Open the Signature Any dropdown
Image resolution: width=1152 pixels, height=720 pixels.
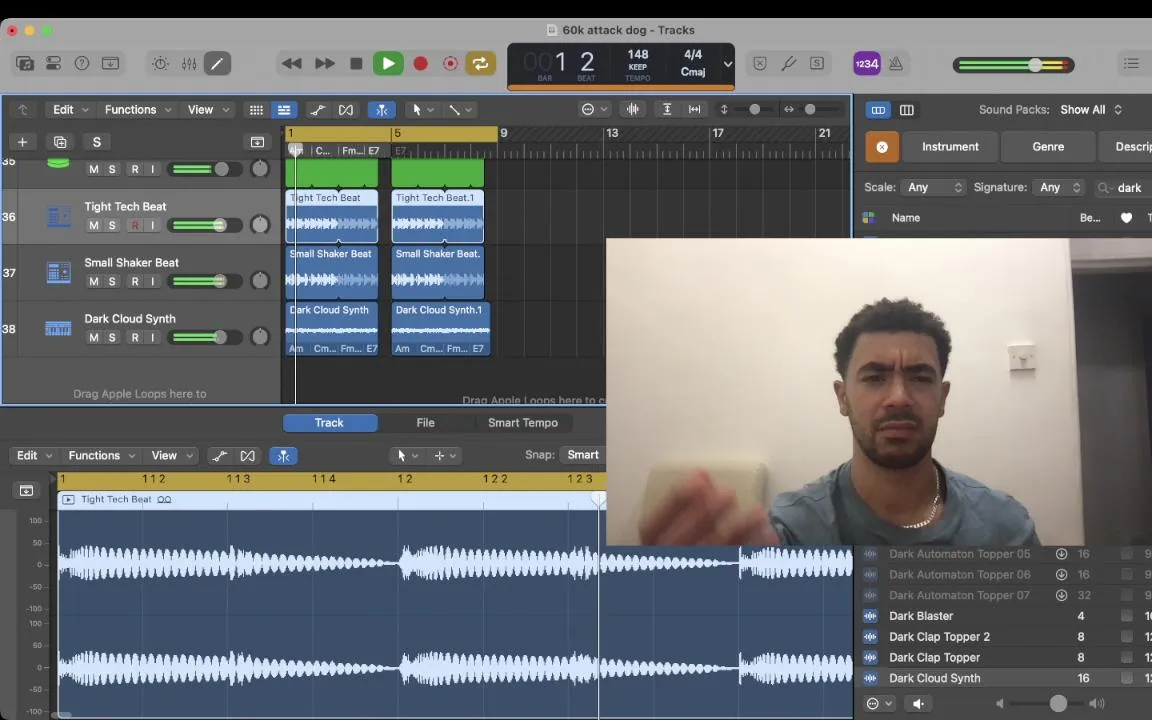tap(1057, 187)
